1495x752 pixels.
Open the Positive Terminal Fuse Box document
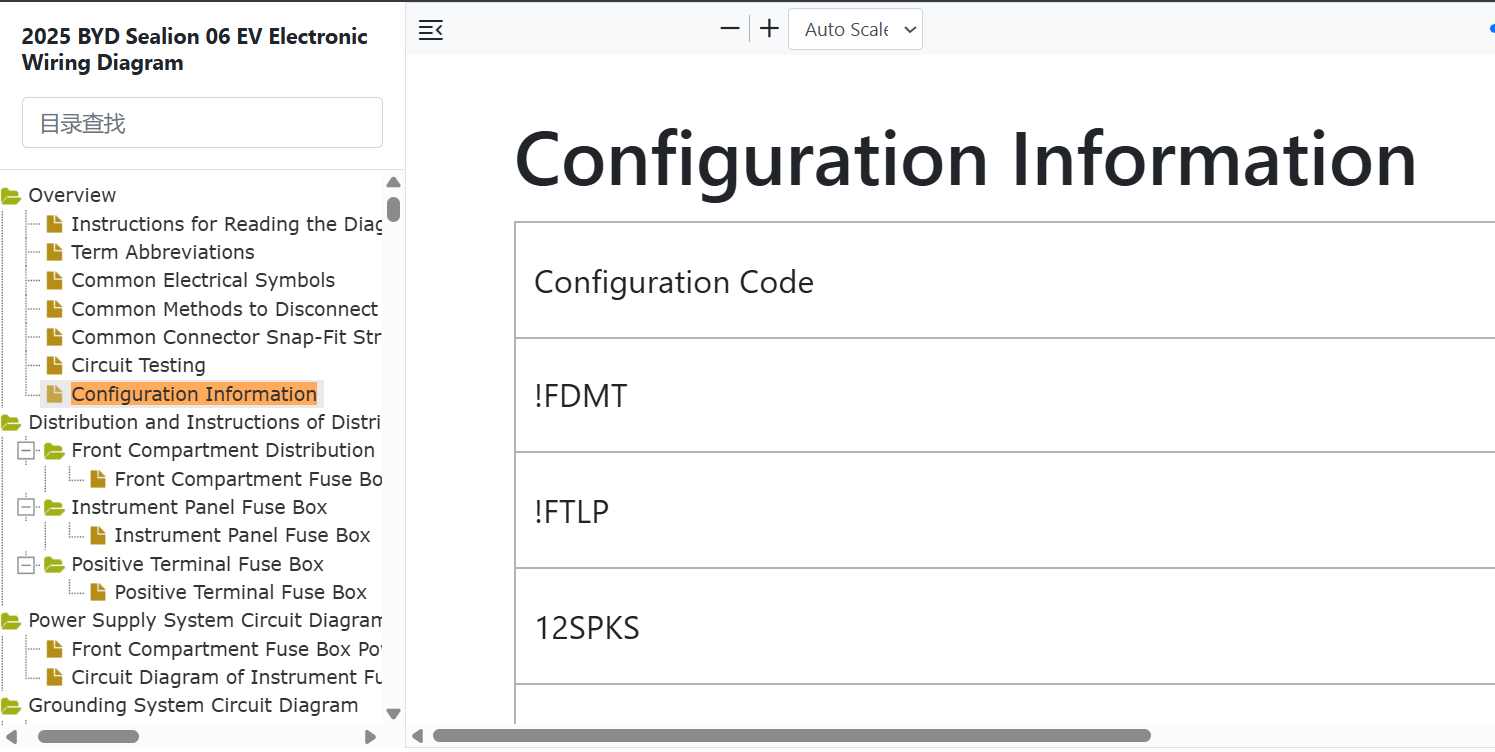240,592
